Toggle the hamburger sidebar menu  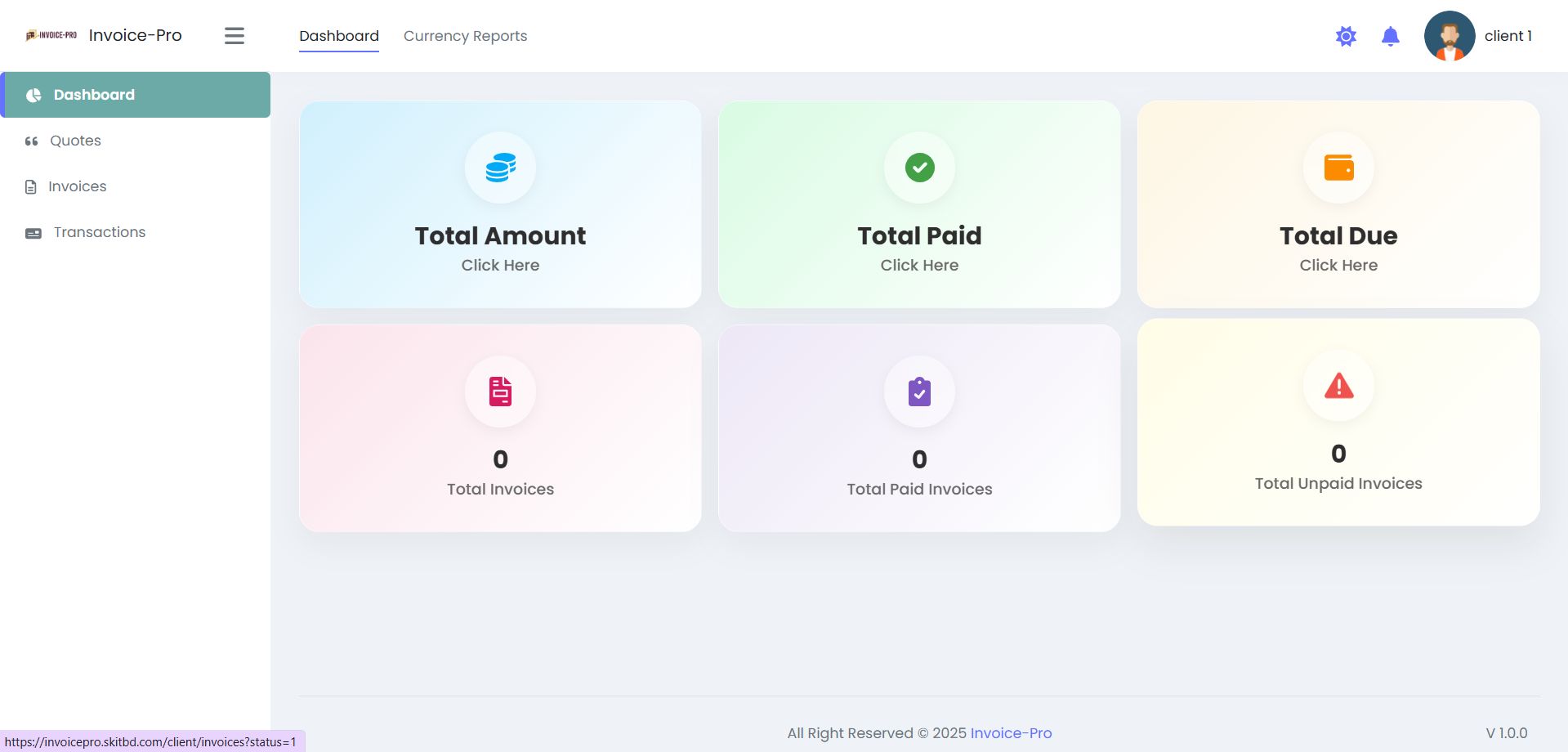[235, 36]
